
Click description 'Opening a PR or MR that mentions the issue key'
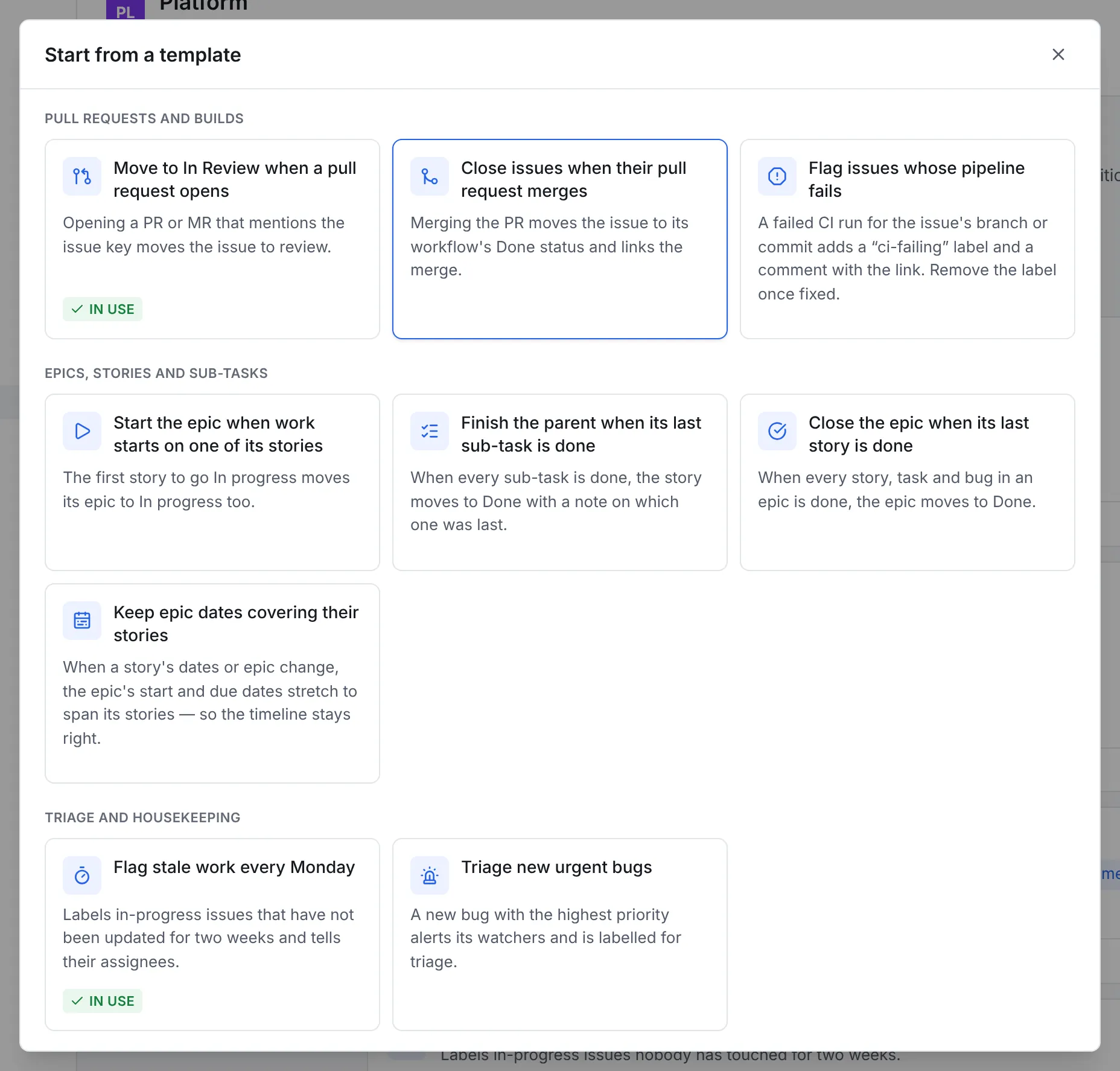[204, 235]
